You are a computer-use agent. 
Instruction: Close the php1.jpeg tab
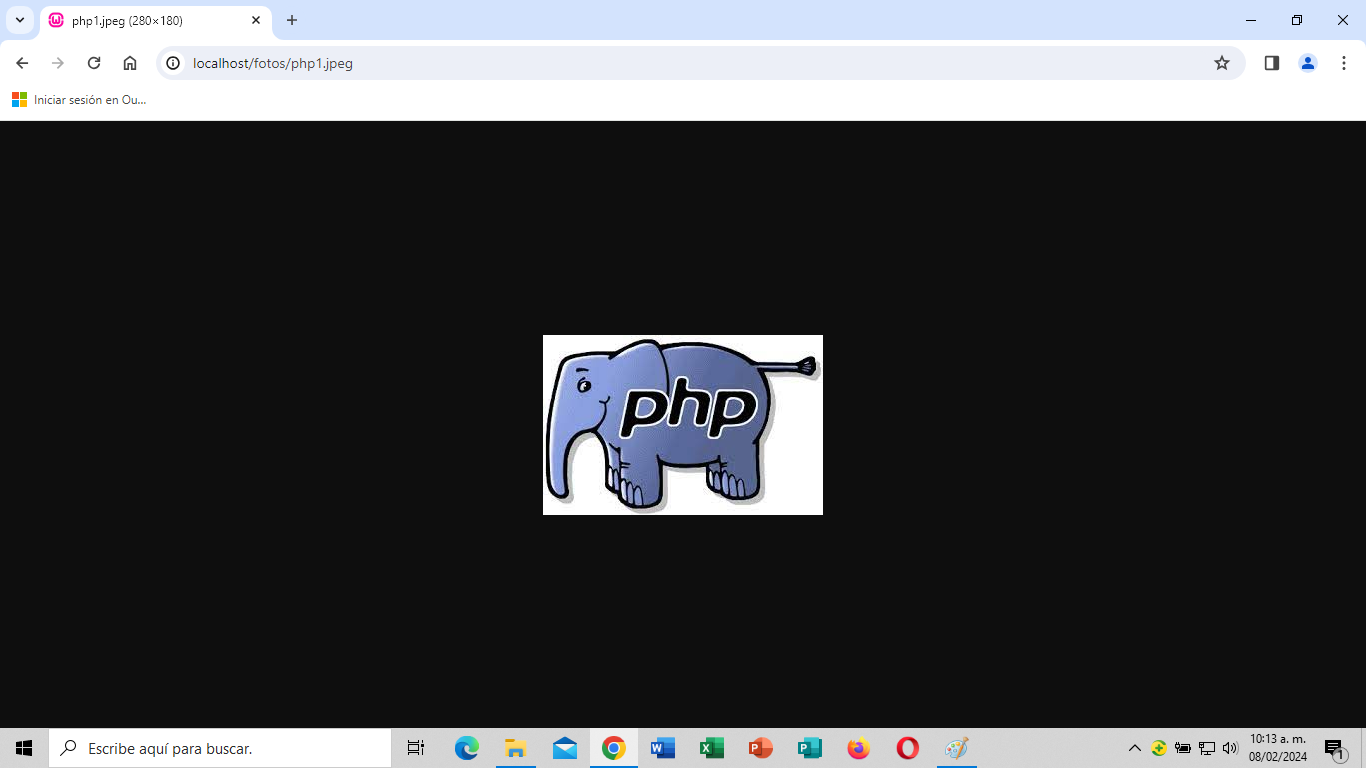coord(256,20)
